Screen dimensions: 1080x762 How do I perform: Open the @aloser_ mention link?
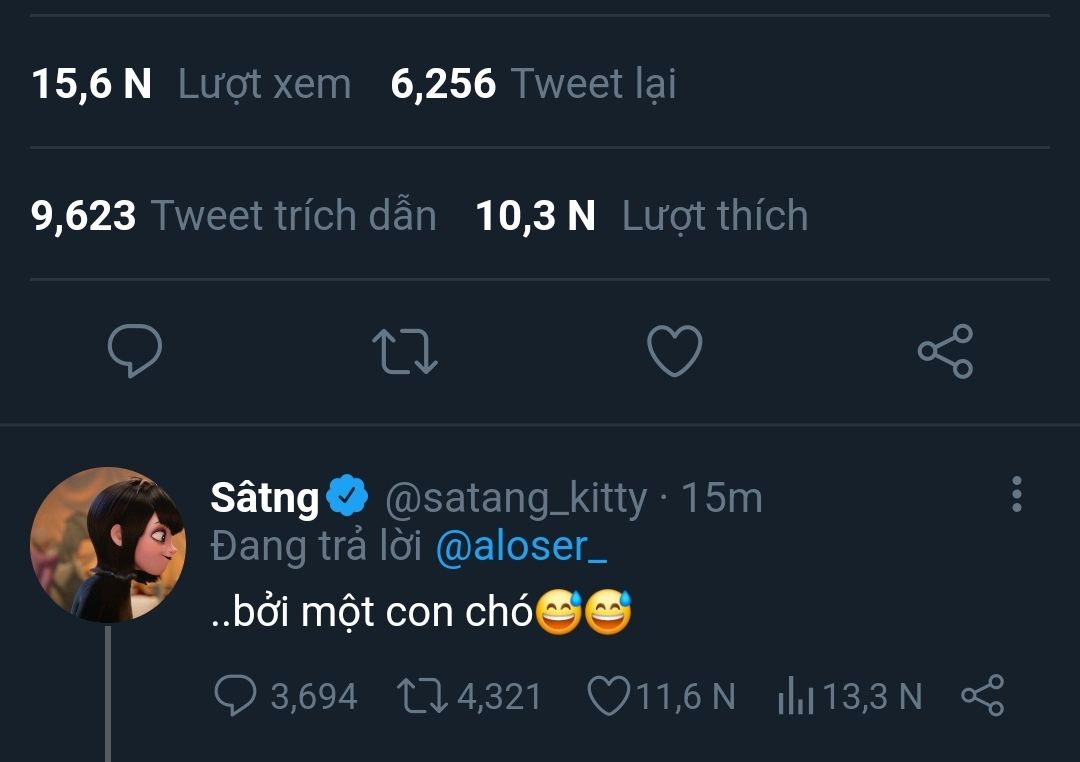[x=522, y=547]
